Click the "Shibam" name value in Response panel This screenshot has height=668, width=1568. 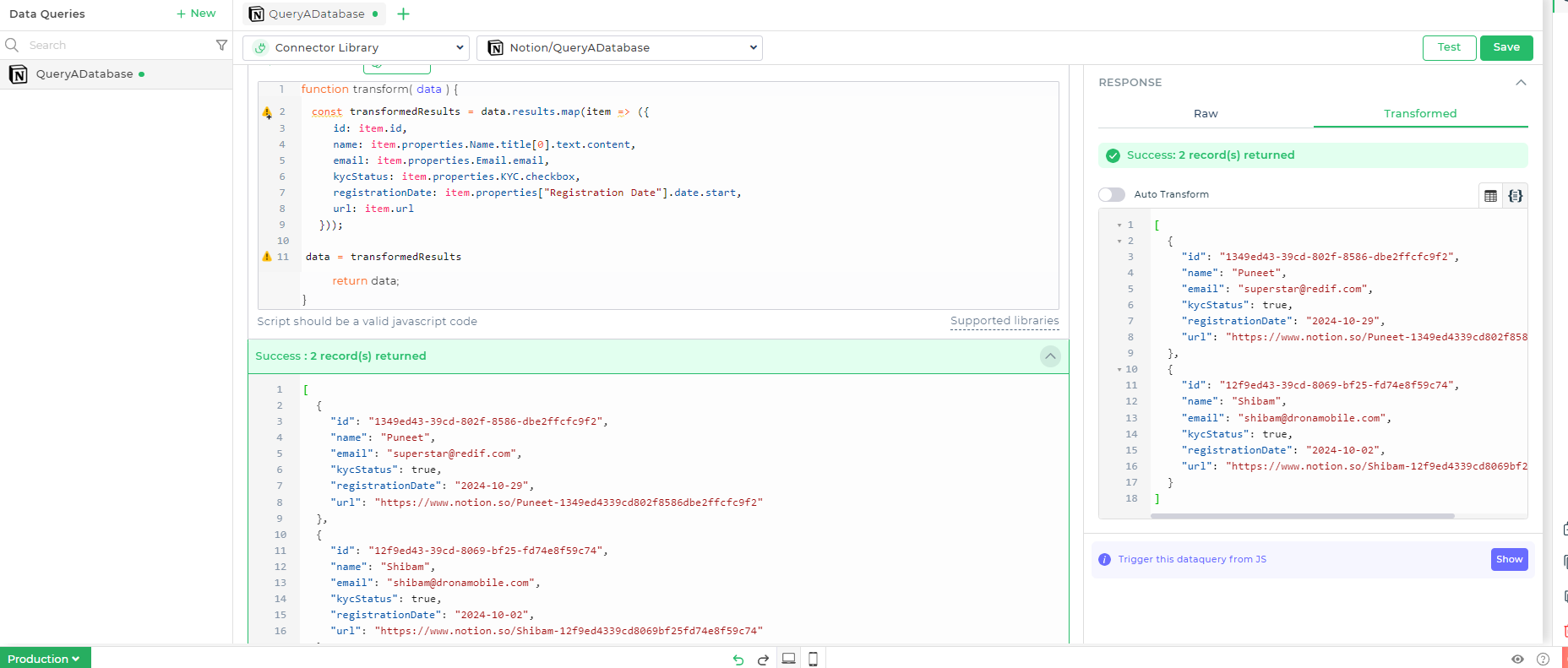1256,402
